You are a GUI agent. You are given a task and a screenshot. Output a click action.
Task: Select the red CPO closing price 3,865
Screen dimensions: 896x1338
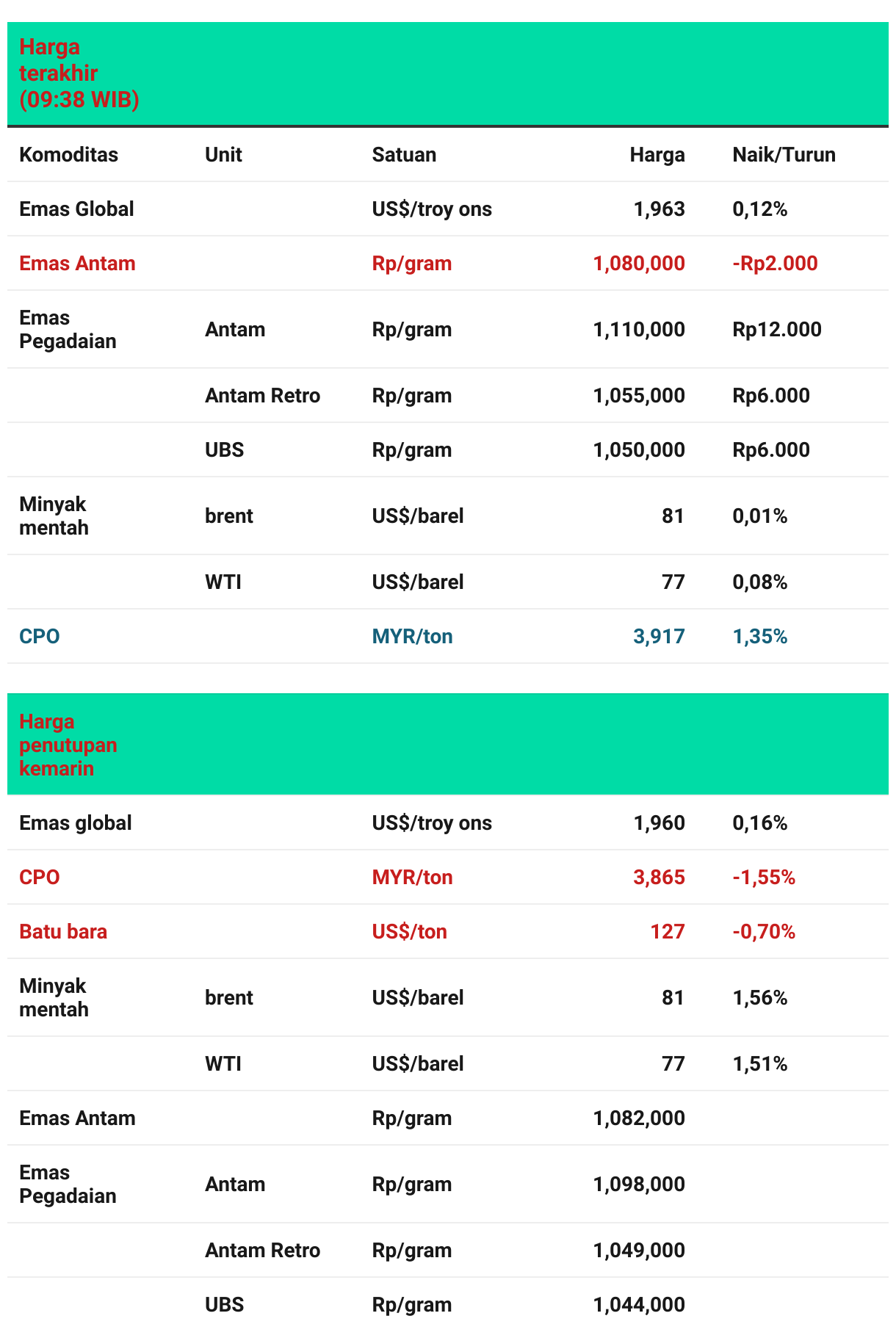(x=659, y=878)
